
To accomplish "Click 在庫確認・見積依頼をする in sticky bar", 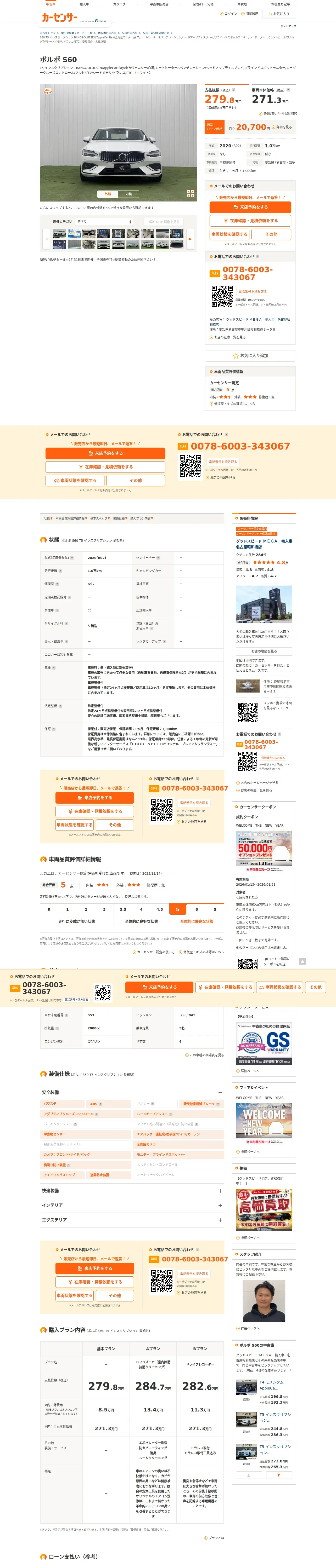I will (225, 987).
